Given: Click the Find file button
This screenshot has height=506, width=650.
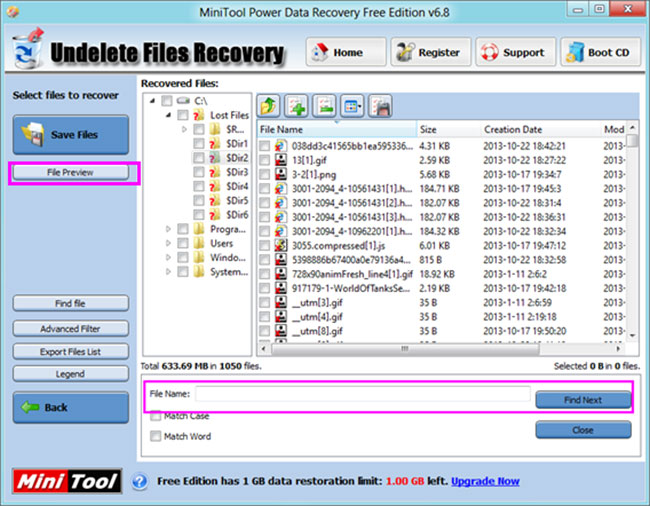Looking at the screenshot, I should point(71,303).
